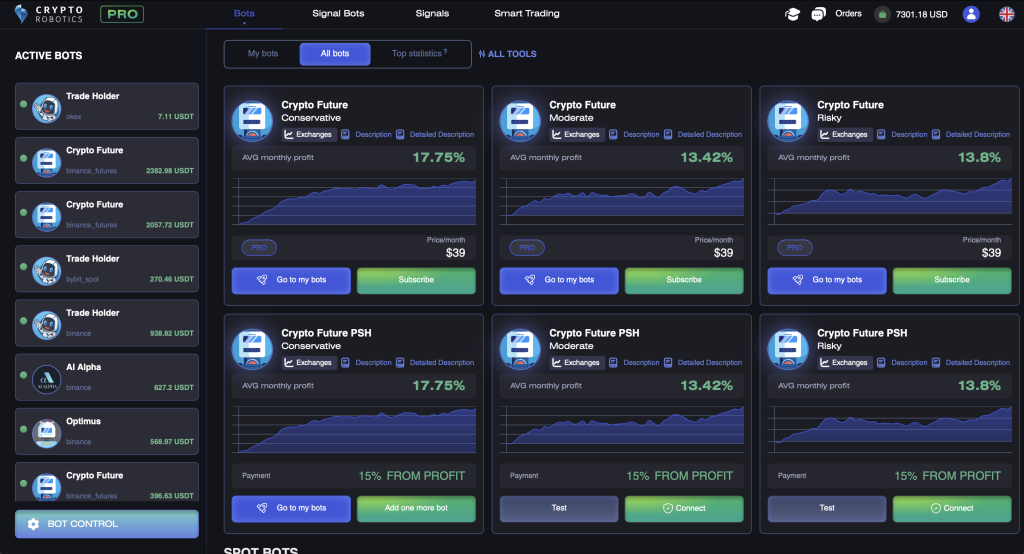Click Crypto Future PSH Conservative bot icon
The height and width of the screenshot is (554, 1024).
tap(252, 349)
